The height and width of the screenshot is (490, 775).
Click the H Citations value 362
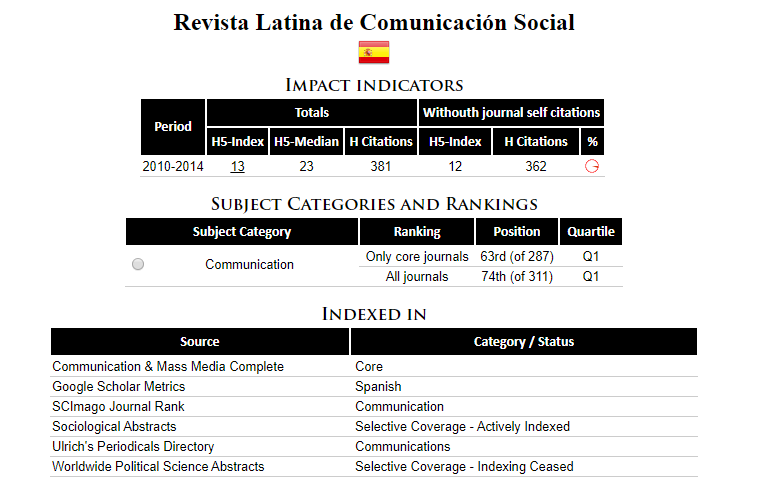[536, 166]
